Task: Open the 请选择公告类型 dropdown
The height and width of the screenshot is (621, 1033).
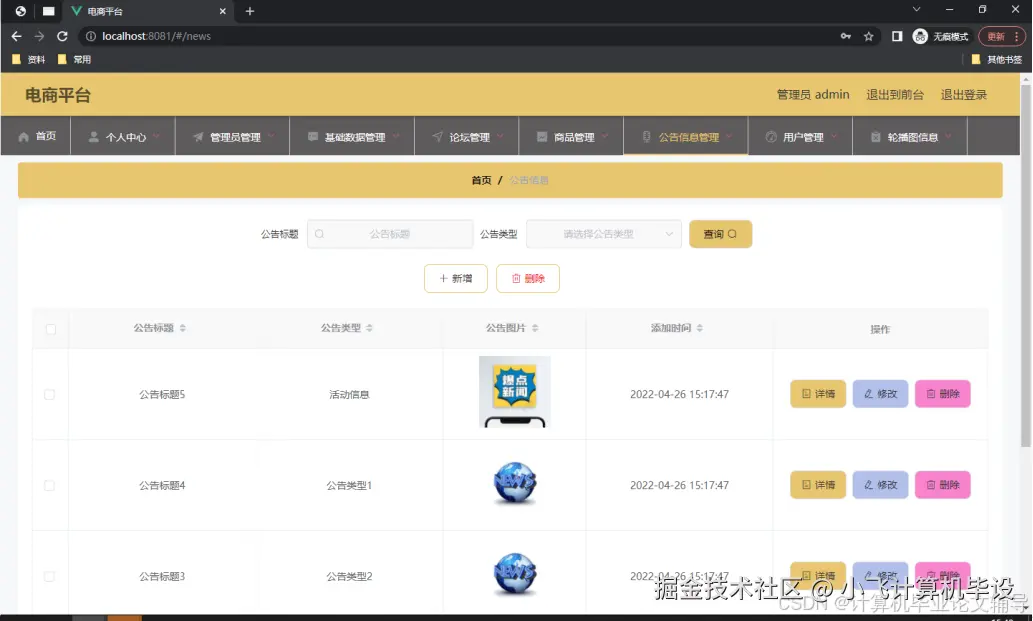Action: [603, 233]
